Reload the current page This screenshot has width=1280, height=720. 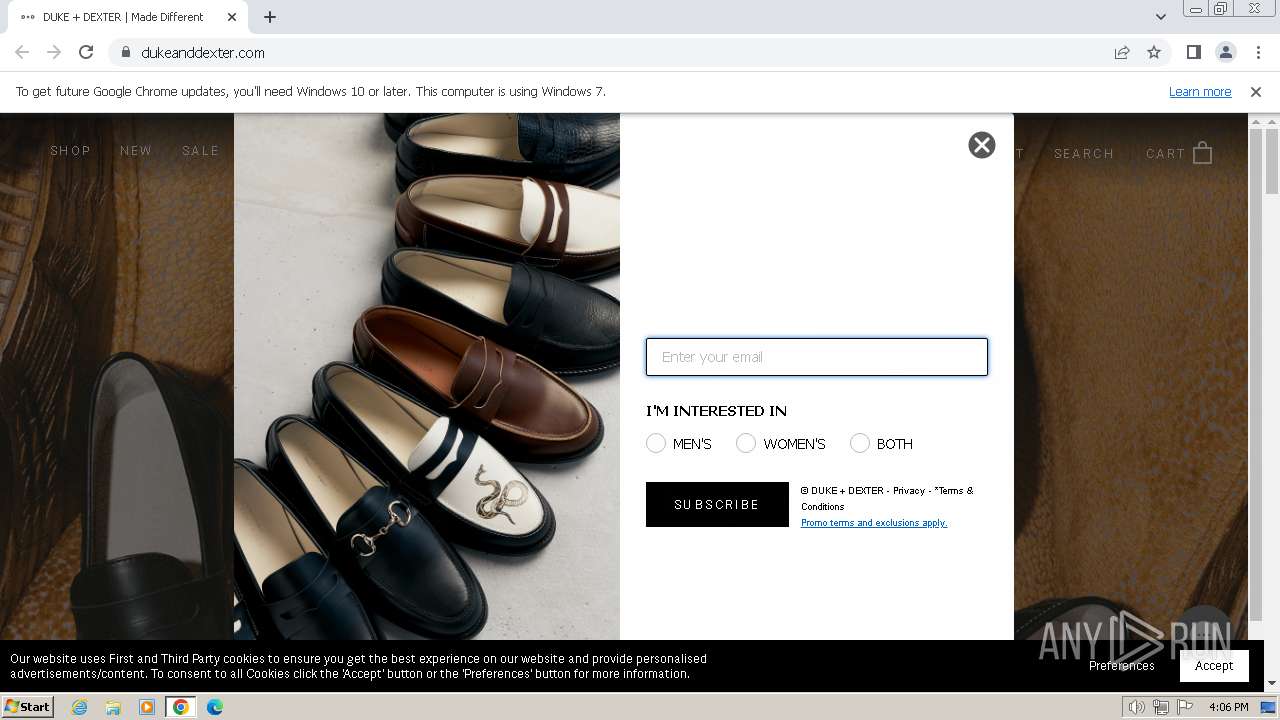coord(86,53)
